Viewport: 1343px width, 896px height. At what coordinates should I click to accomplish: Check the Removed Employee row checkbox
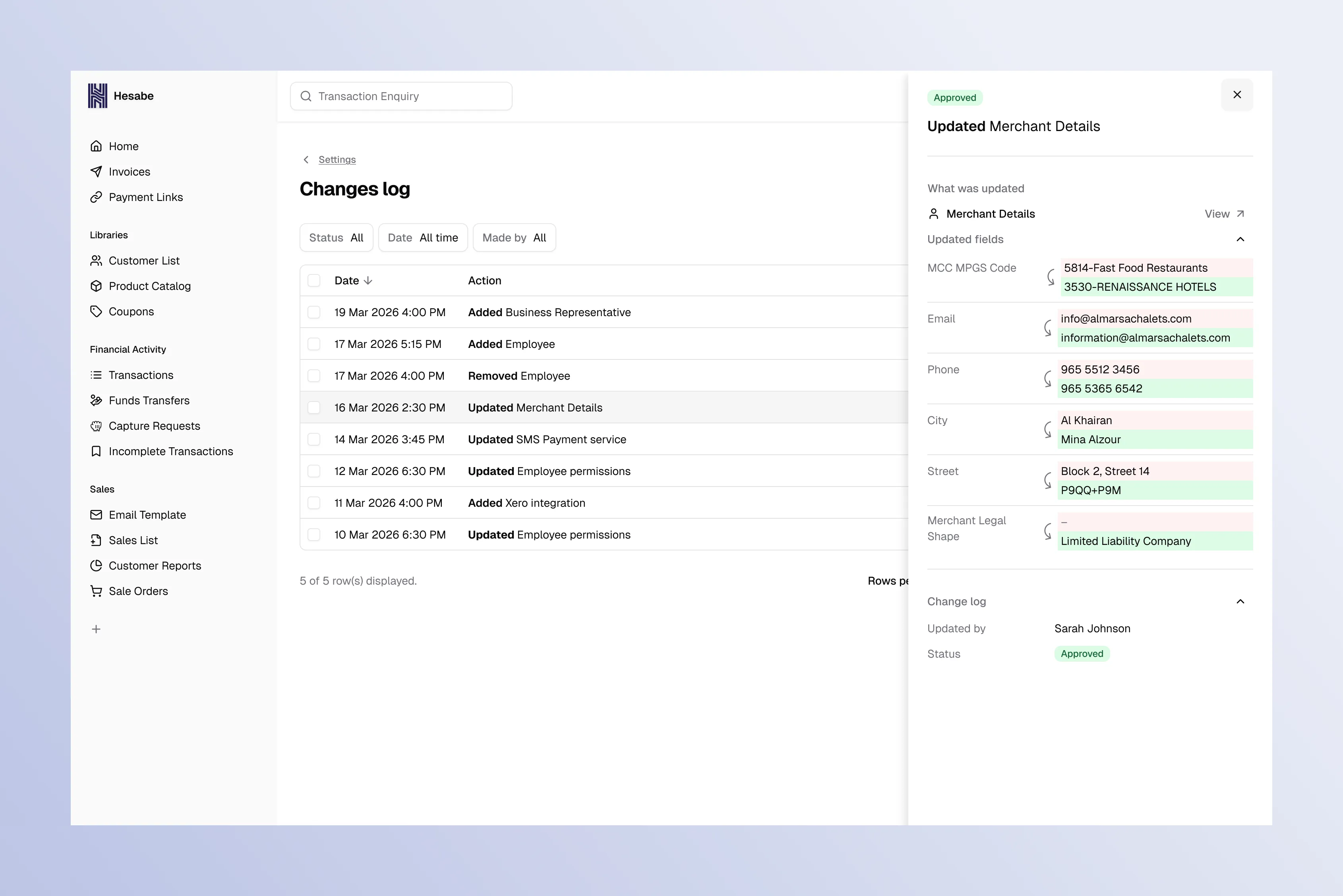click(x=314, y=375)
